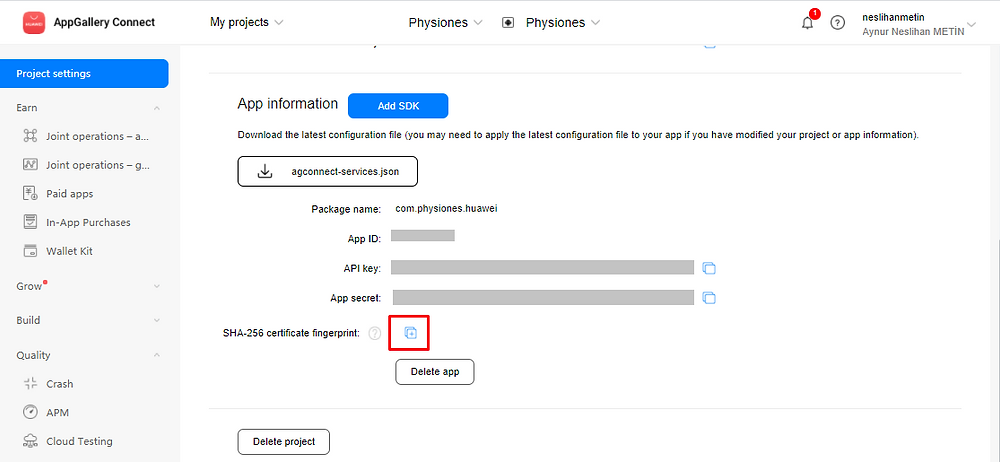Open the notifications bell
Image resolution: width=1000 pixels, height=462 pixels.
tap(807, 23)
